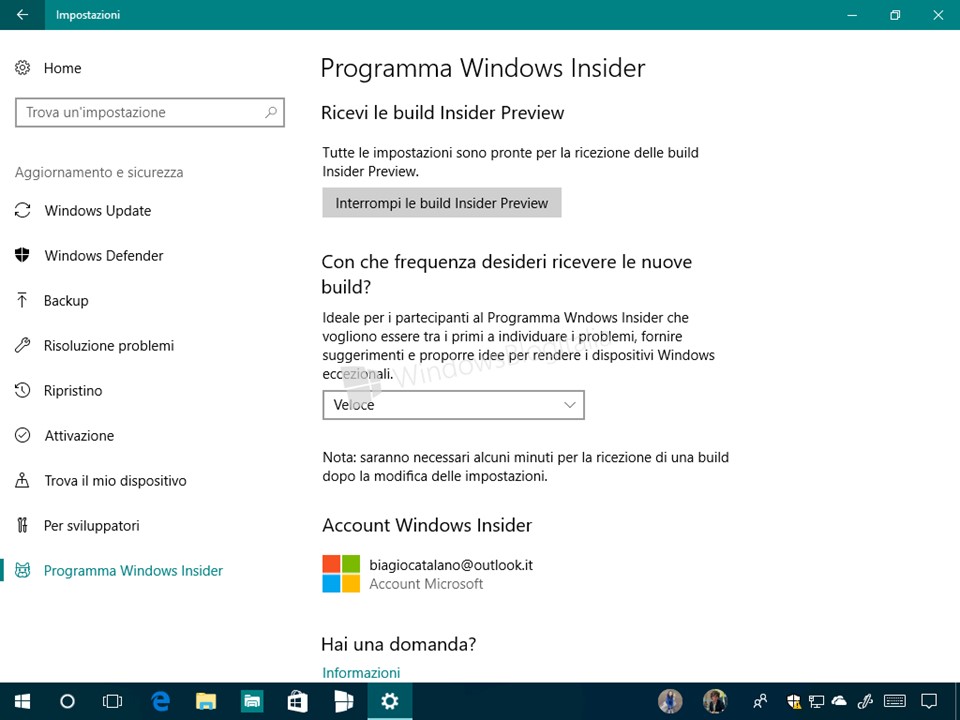Open Cortana circle on taskbar
Viewport: 960px width, 720px height.
click(x=67, y=701)
